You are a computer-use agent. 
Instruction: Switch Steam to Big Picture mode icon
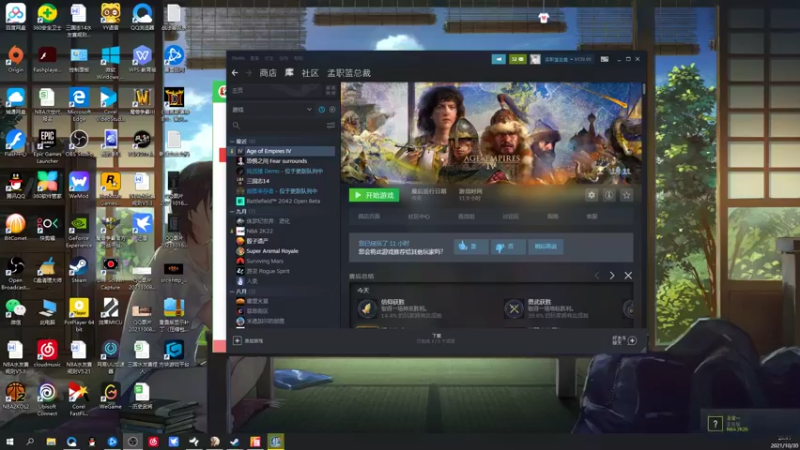point(605,59)
